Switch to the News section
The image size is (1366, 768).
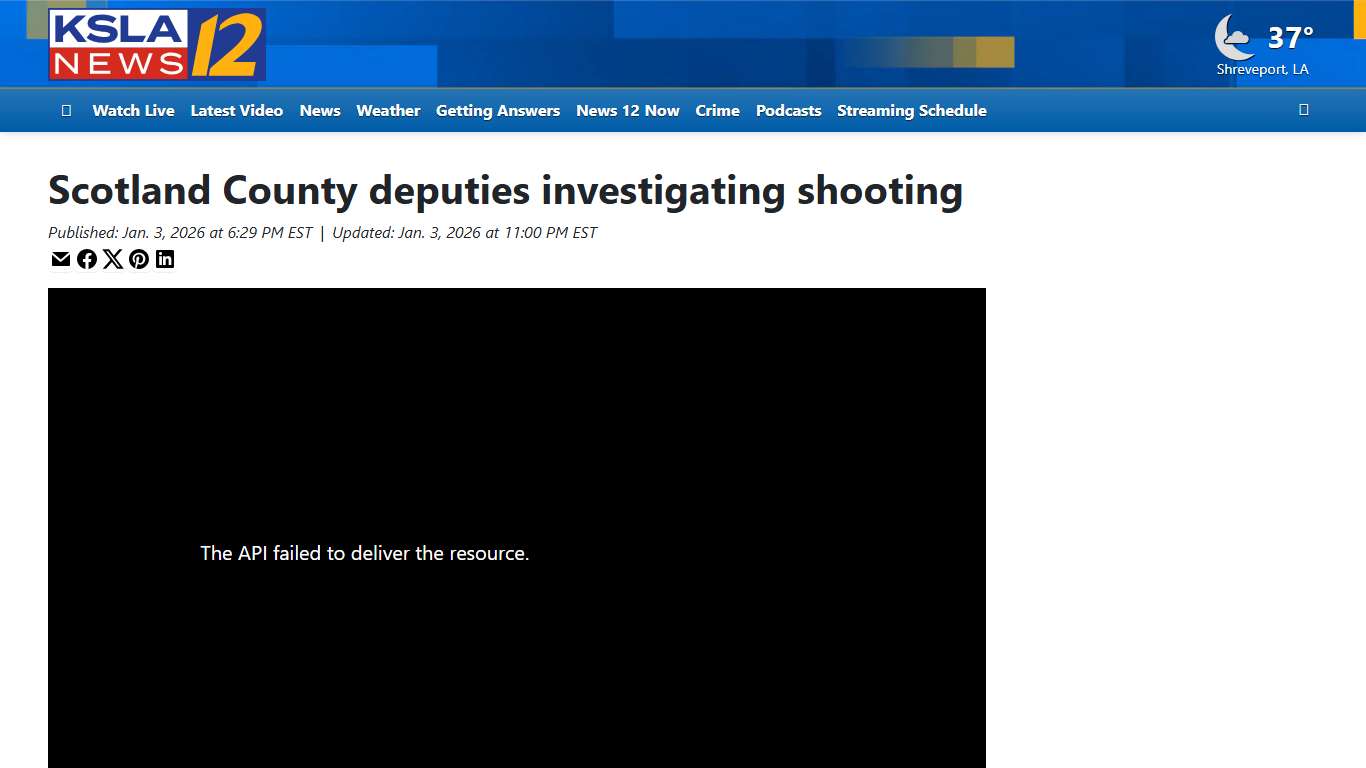tap(319, 110)
